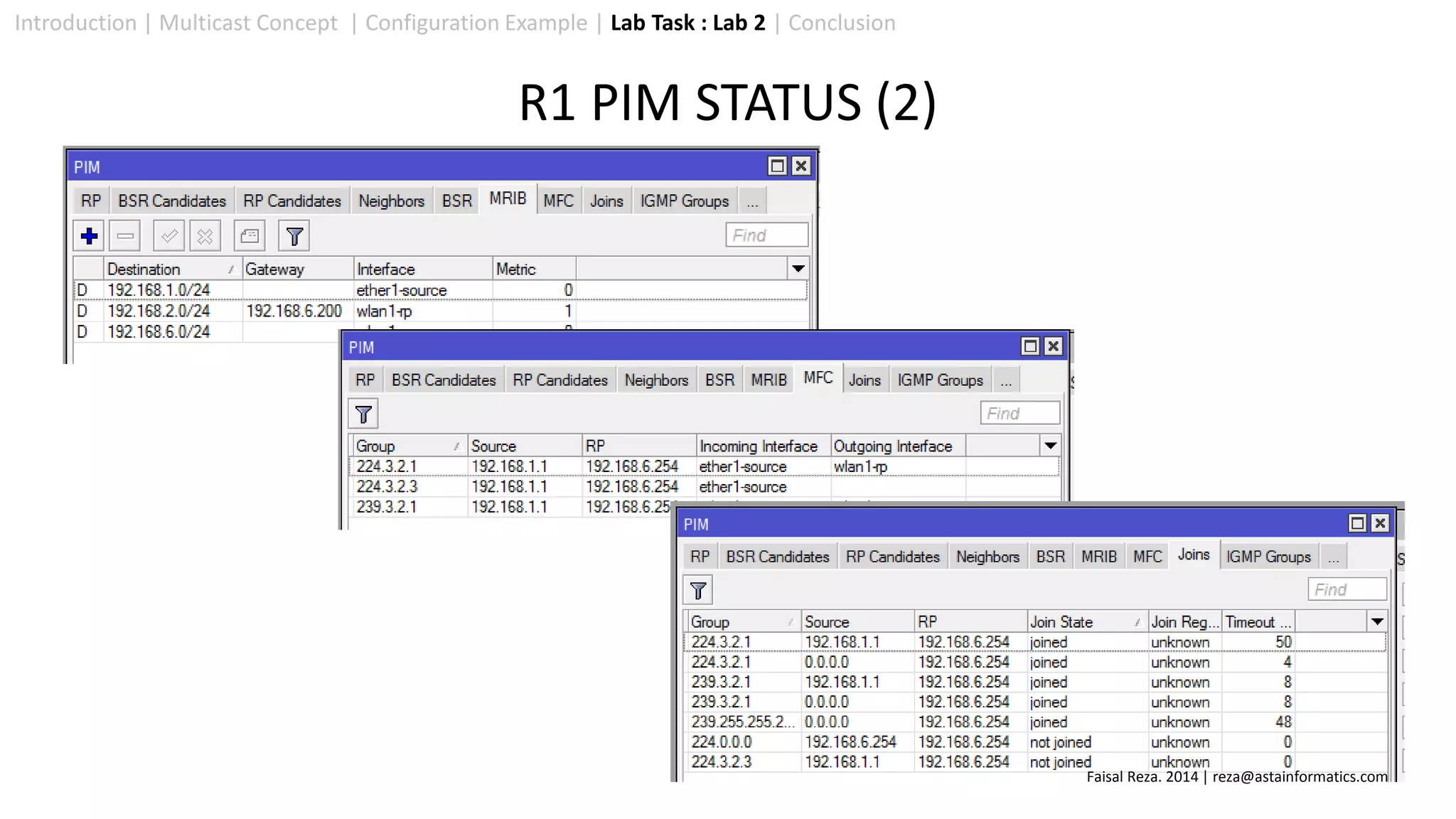Switch to RP tab in MRIB window
This screenshot has width=1456, height=819.
(x=91, y=201)
